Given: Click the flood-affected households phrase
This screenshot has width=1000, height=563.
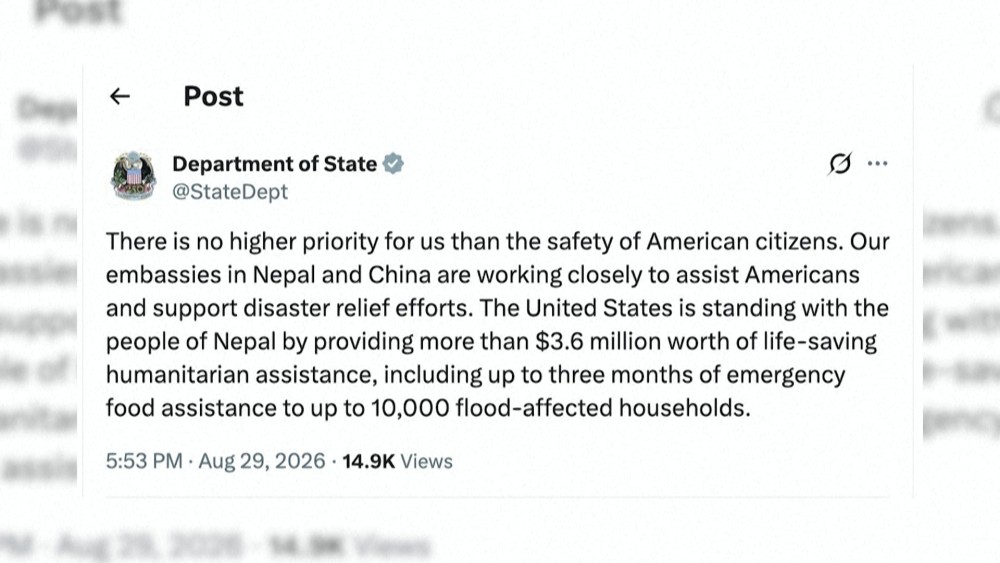Looking at the screenshot, I should pos(603,407).
